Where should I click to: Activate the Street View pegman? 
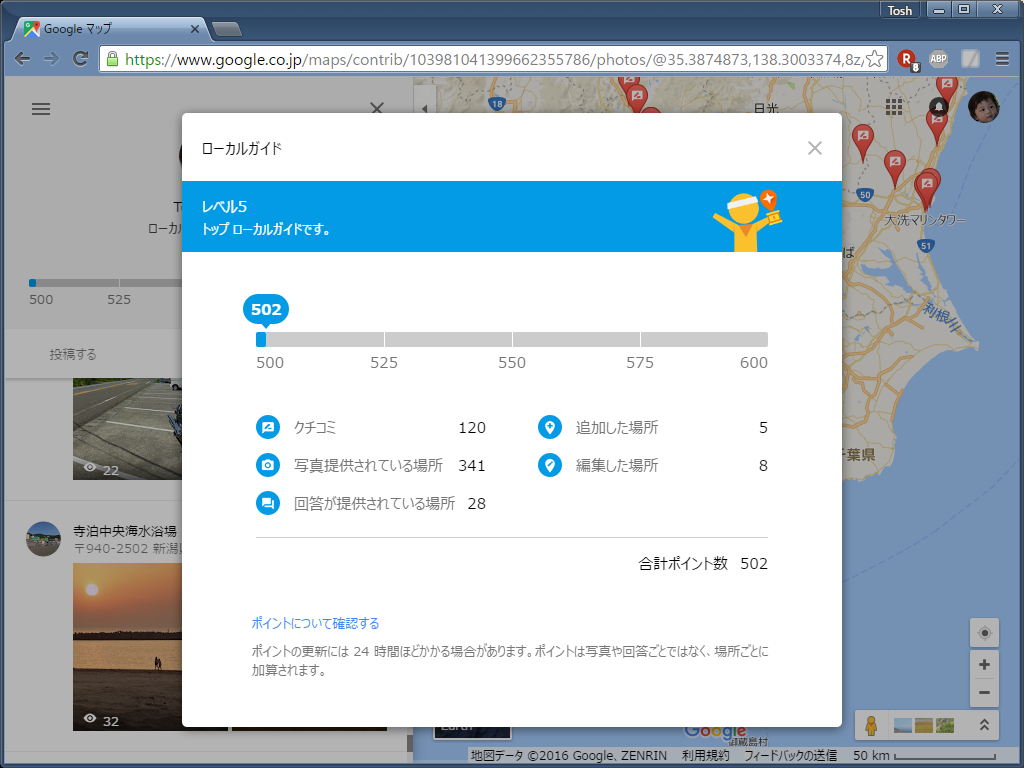click(x=871, y=725)
